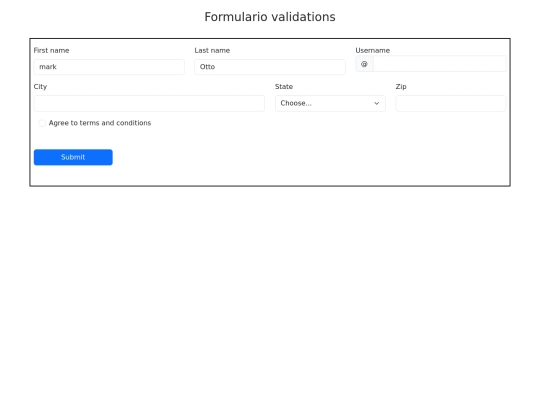Viewport: 540px width, 405px height.
Task: Click the "City" label text
Action: [40, 86]
